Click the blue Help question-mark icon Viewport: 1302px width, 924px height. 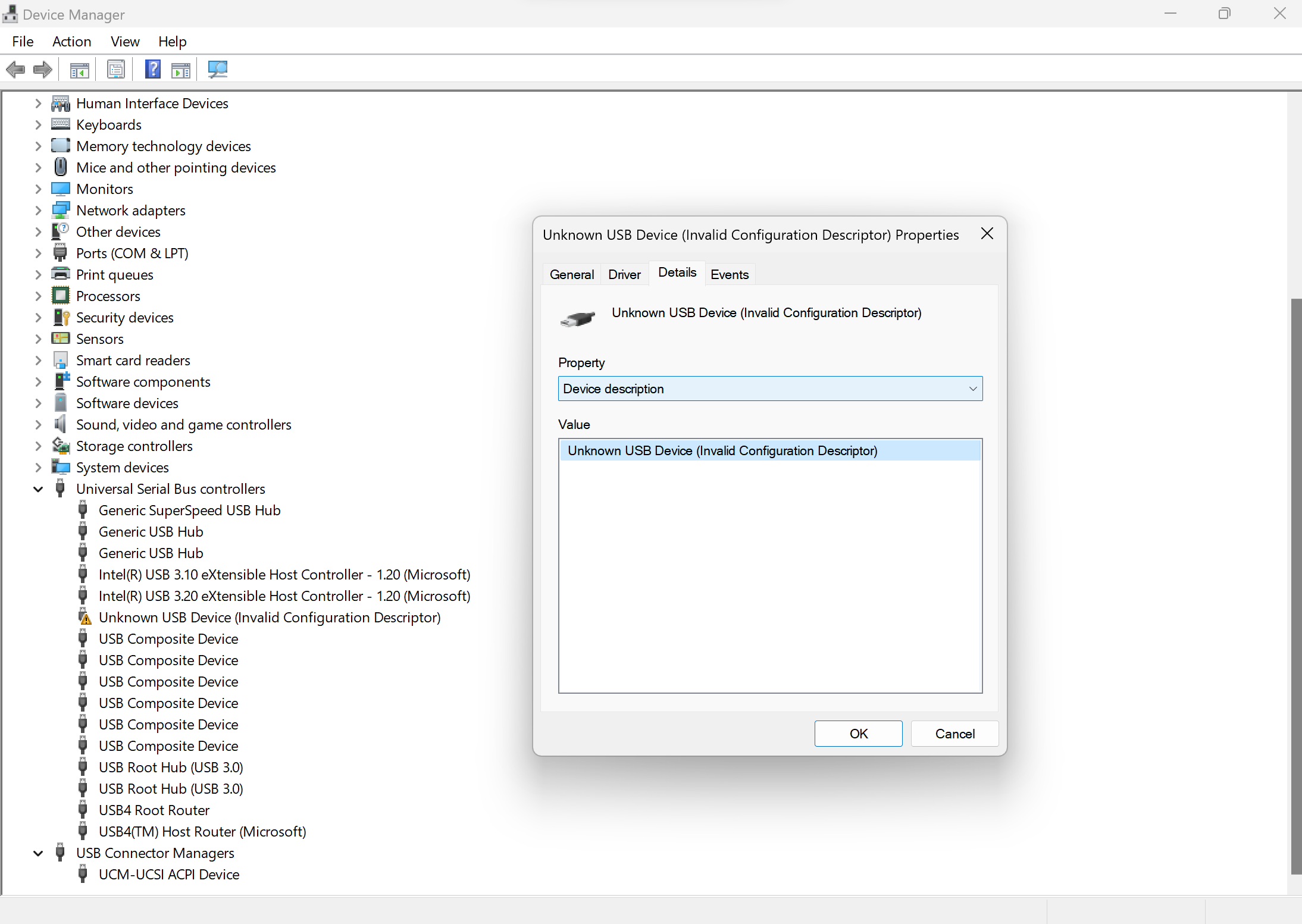pyautogui.click(x=153, y=70)
